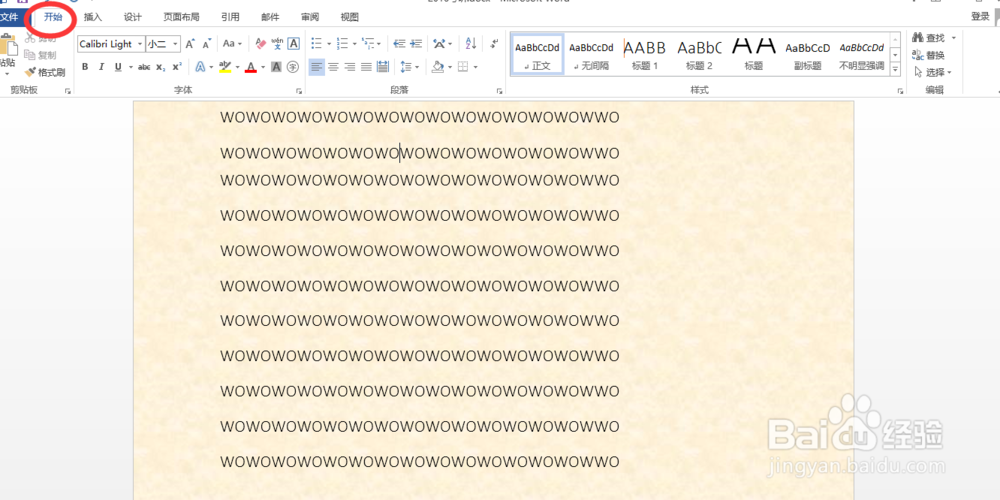Screen dimensions: 1000x500
Task: Click the Distributed alignment icon
Action: tap(383, 66)
